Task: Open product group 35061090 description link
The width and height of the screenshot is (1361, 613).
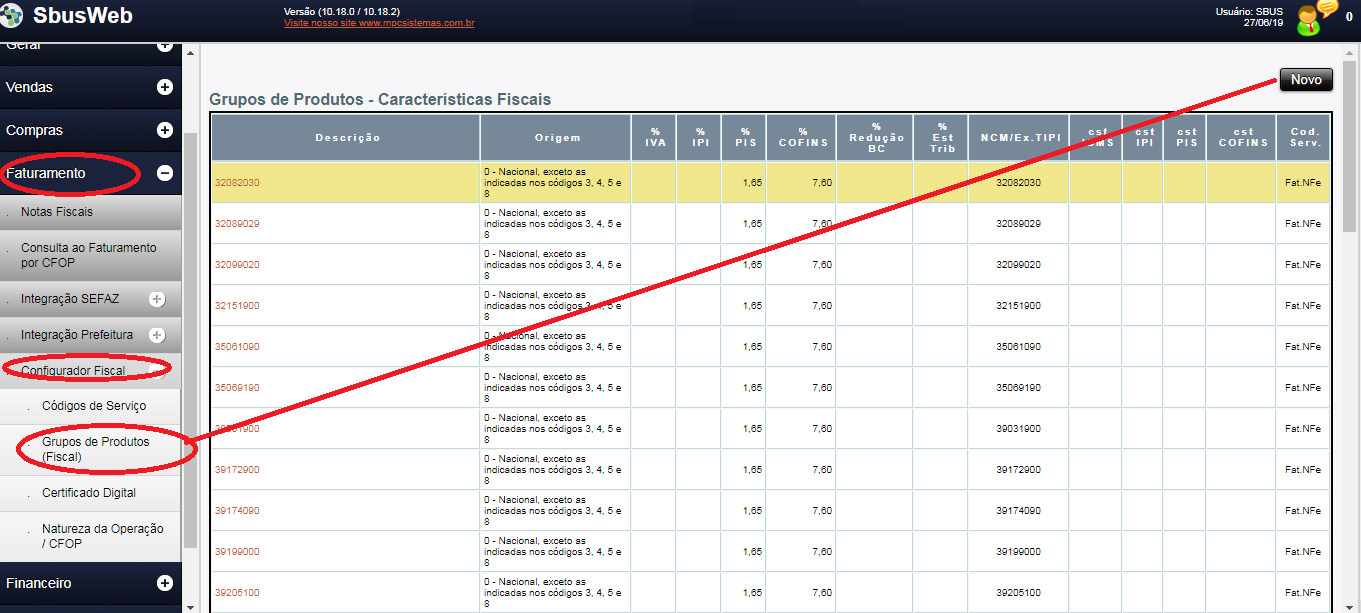Action: (237, 347)
